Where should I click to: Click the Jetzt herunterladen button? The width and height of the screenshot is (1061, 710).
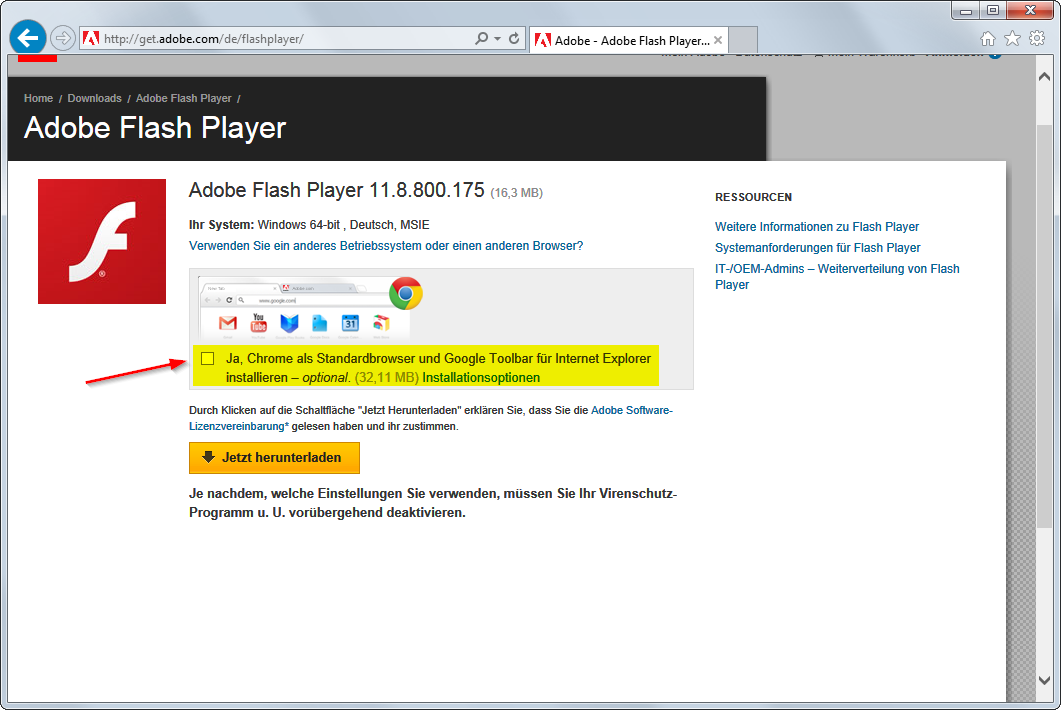[274, 458]
